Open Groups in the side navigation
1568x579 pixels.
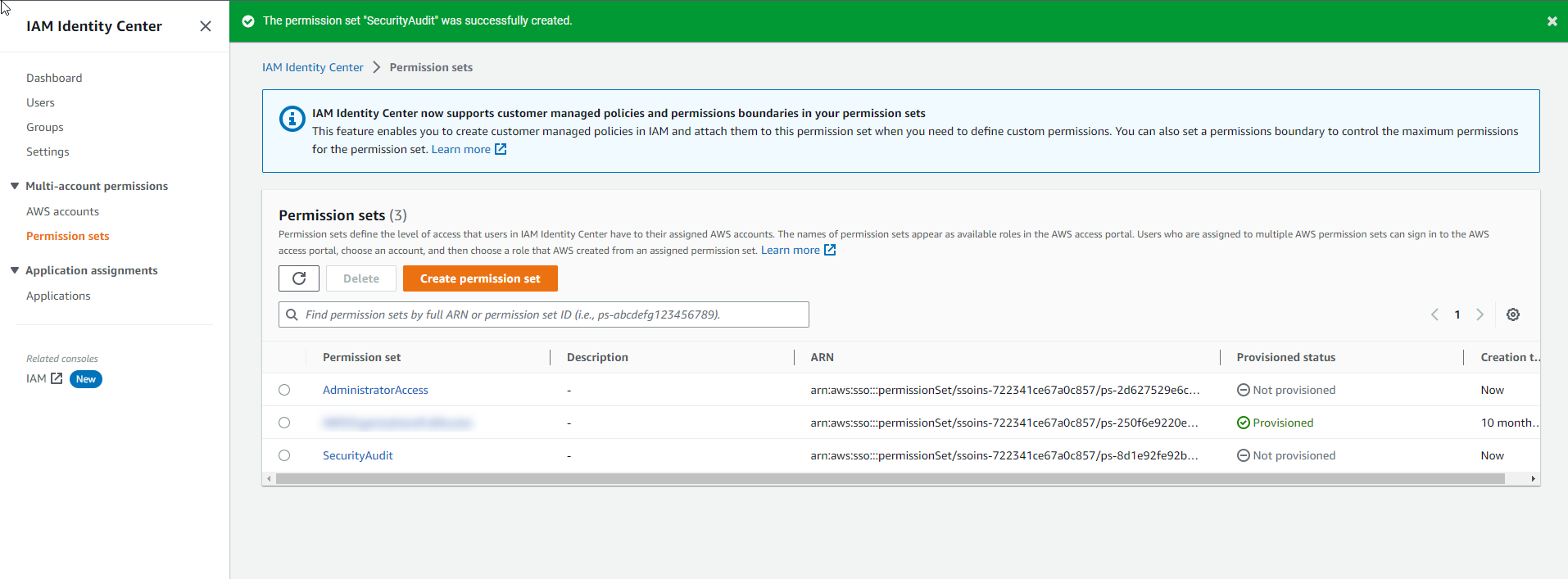[x=45, y=127]
